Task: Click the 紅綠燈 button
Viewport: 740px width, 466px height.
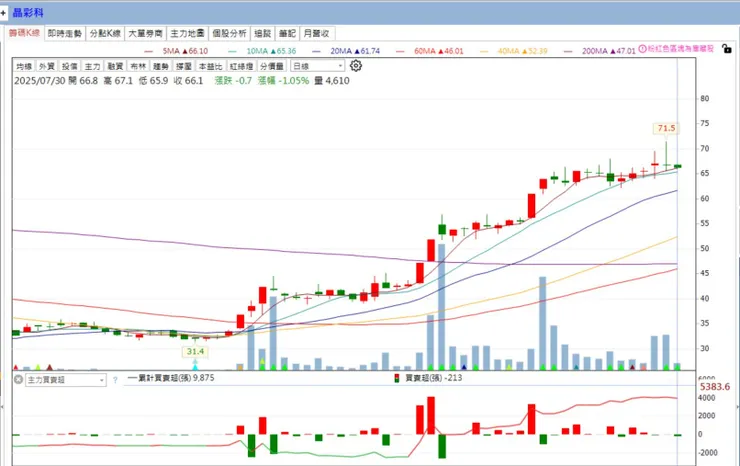Action: tap(241, 66)
